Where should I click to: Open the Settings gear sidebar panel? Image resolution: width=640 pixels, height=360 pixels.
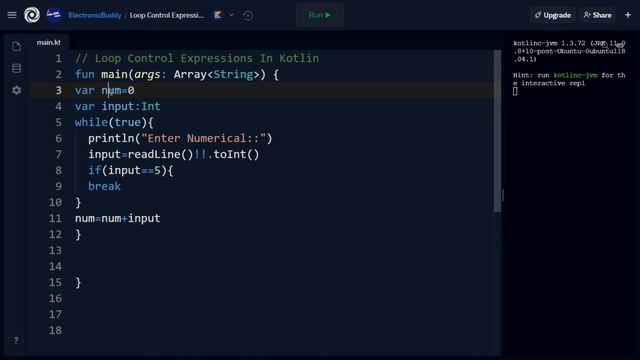coord(16,90)
